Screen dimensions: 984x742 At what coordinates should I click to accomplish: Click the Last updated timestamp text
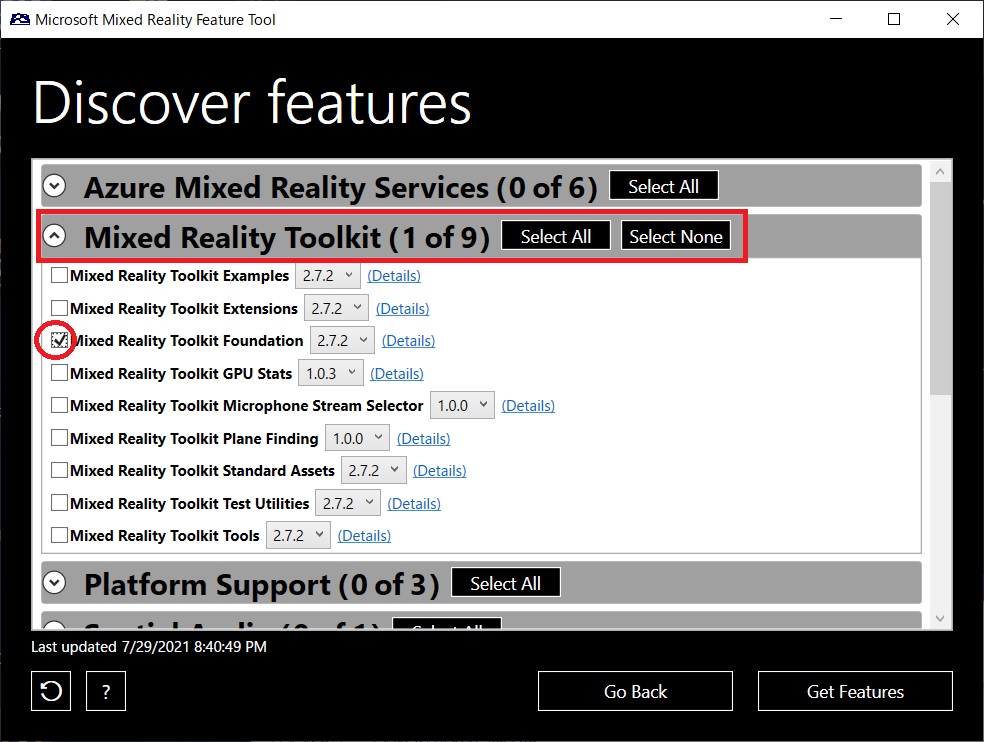click(x=149, y=647)
